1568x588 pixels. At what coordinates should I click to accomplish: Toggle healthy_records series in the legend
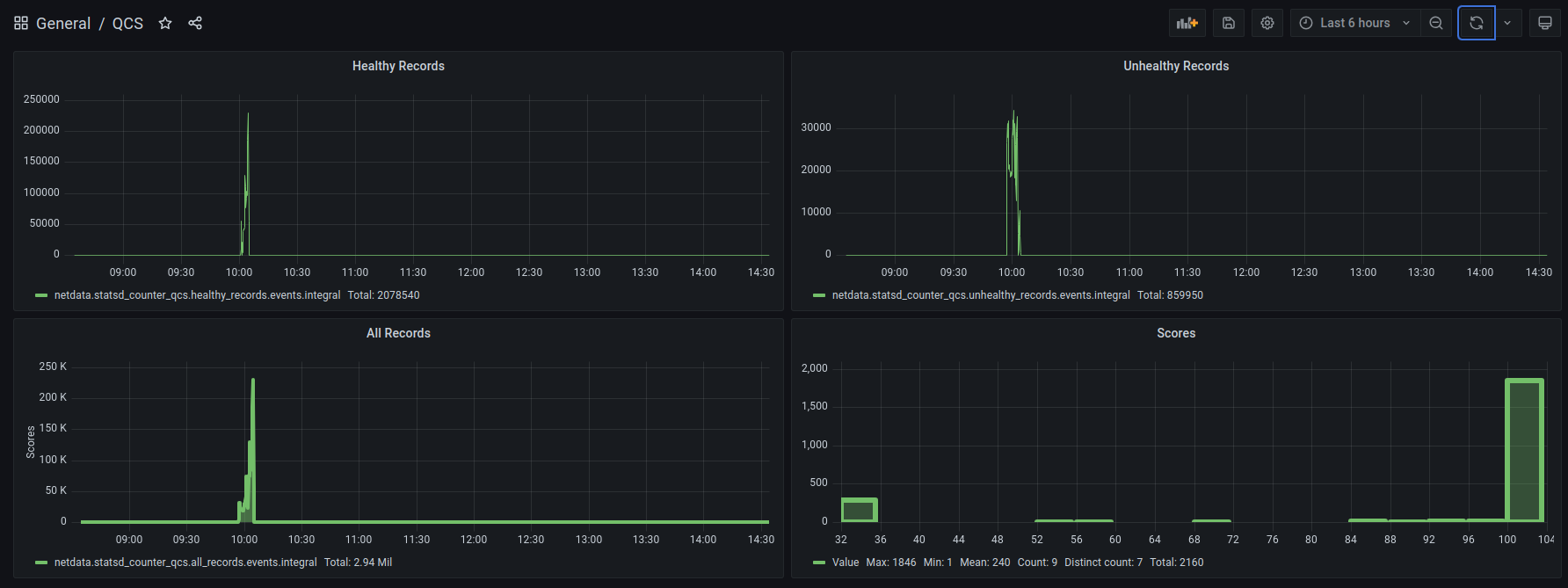(x=197, y=295)
